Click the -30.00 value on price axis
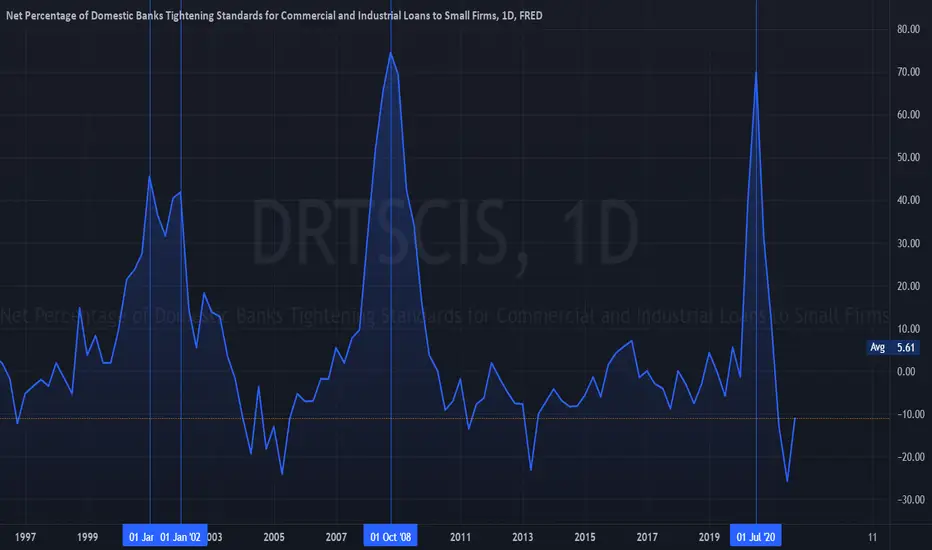Viewport: 932px width, 550px height. click(x=909, y=500)
